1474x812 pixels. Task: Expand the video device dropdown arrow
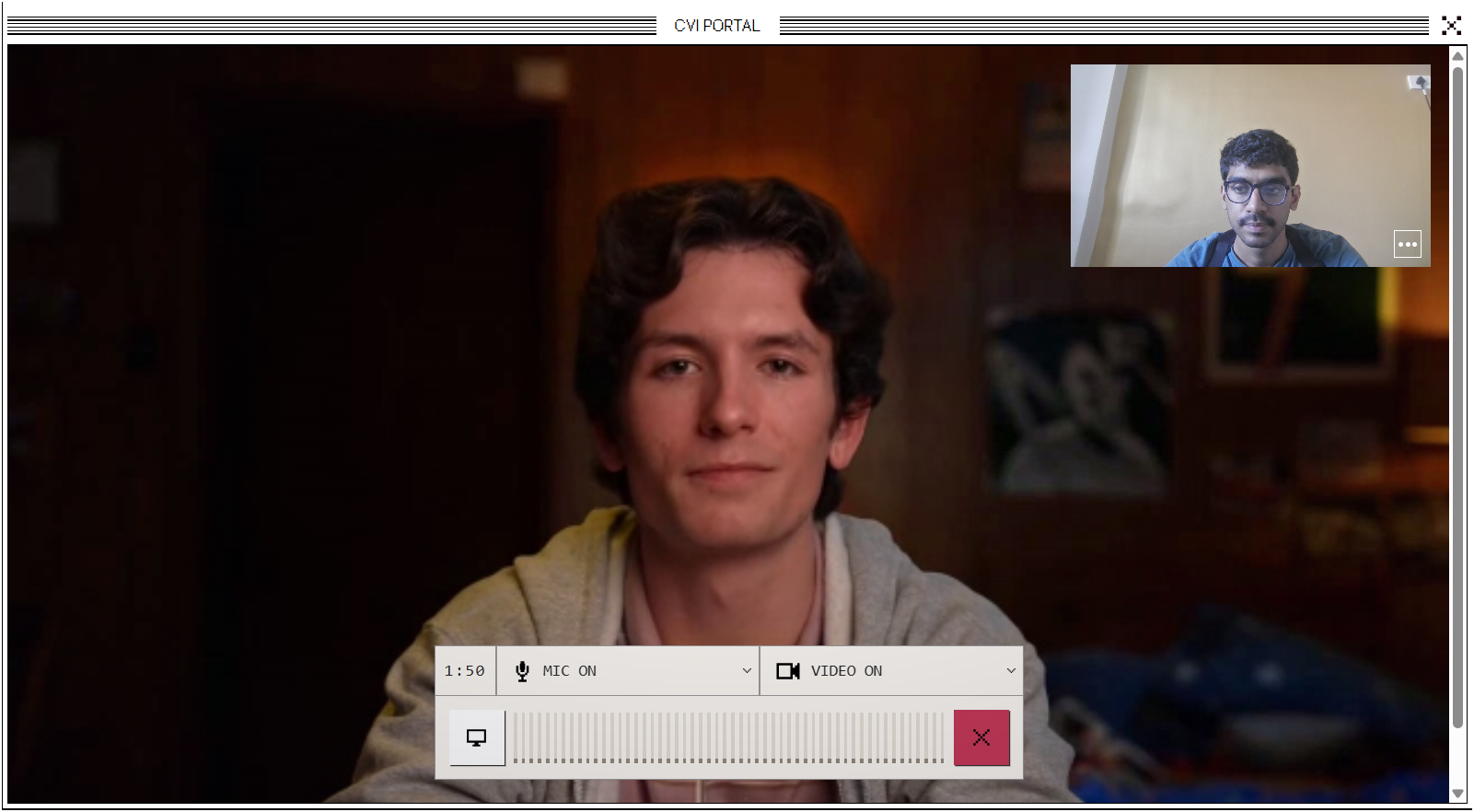pos(1011,671)
